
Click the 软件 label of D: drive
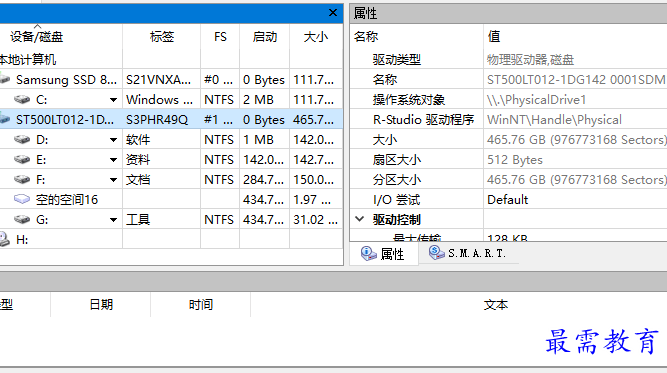[138, 140]
